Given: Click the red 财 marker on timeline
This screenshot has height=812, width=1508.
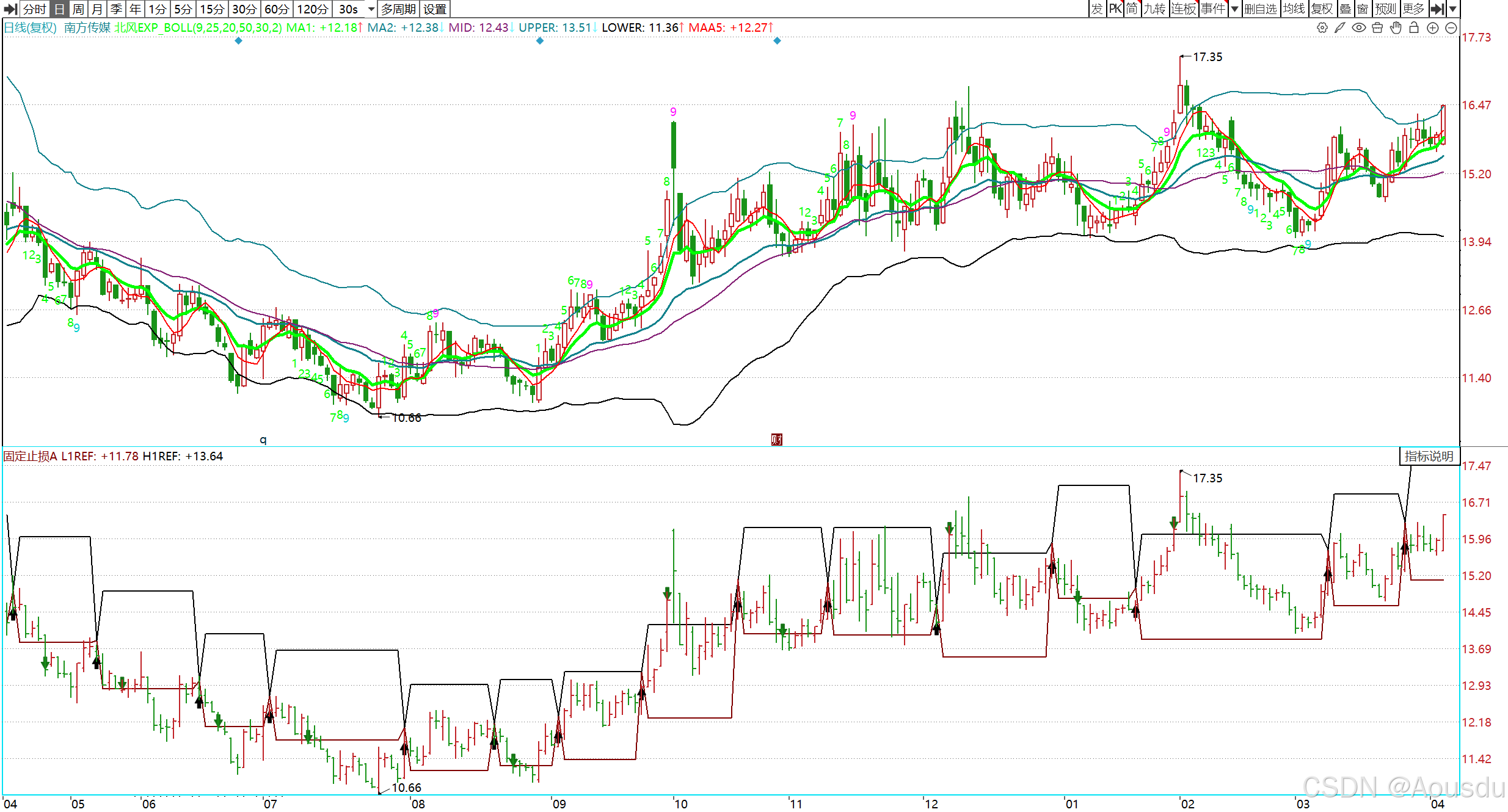Looking at the screenshot, I should tap(776, 440).
